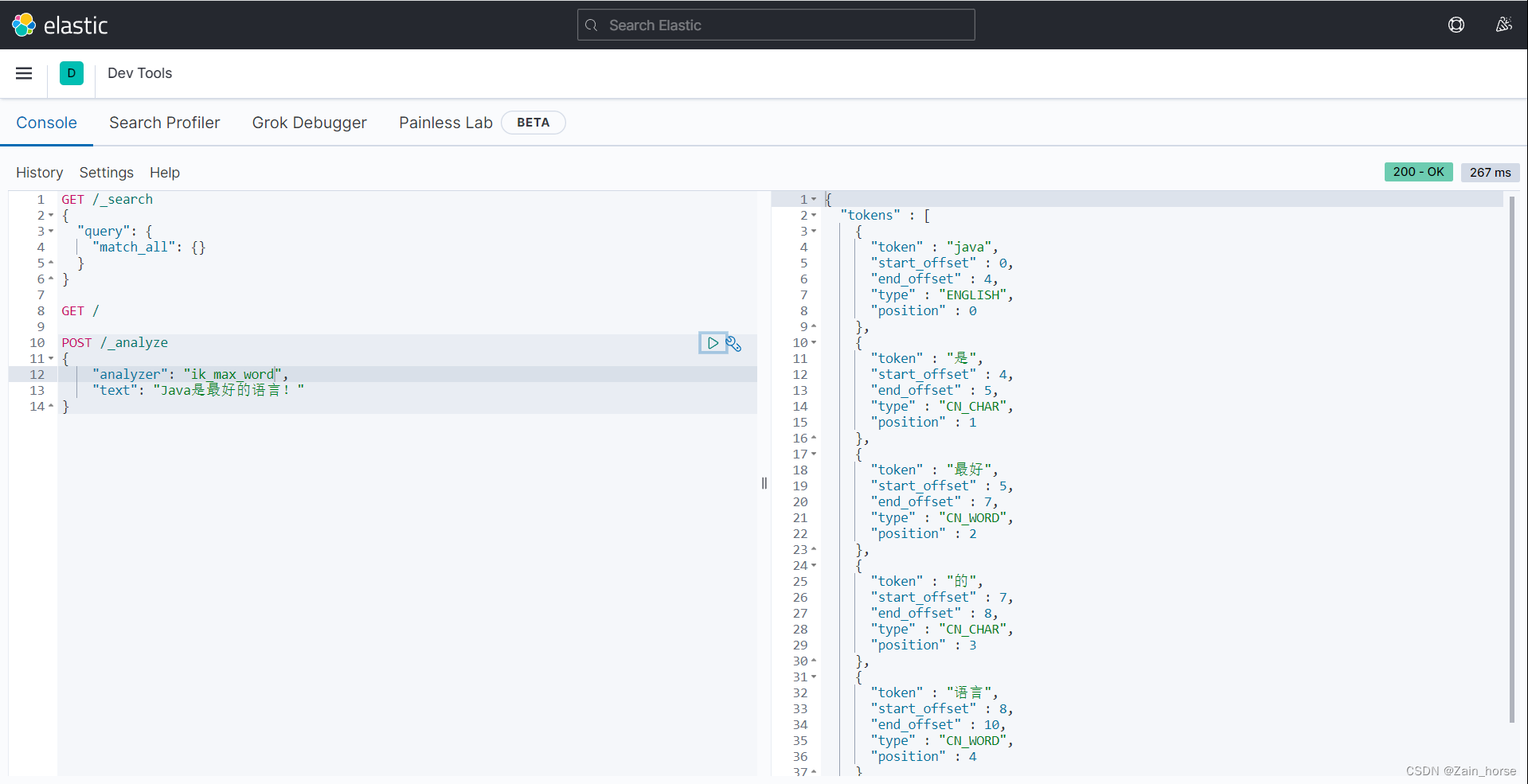Screen dimensions: 1528x784
Task: Collapse the java token fold on output line 3
Action: click(814, 232)
